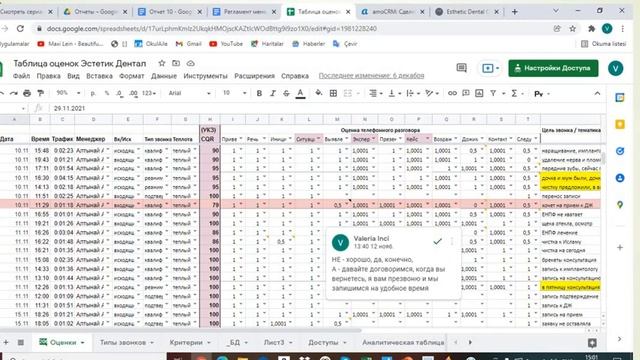Click the insert comment toolbar icon
Viewport: 640px width, 360px height.
click(x=466, y=93)
